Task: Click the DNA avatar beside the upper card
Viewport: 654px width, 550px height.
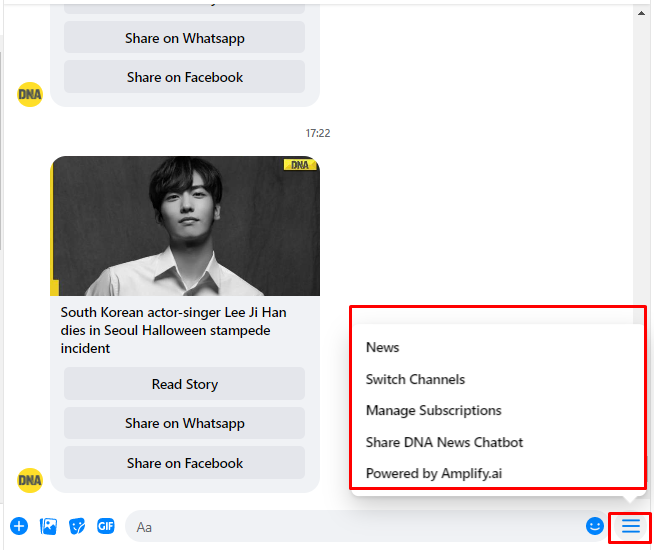Action: click(x=30, y=95)
